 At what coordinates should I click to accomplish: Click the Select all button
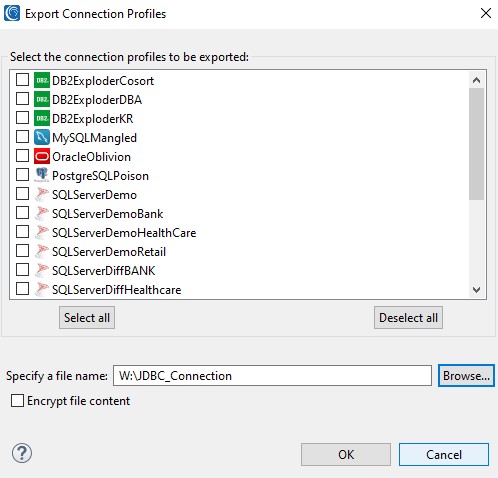coord(87,318)
